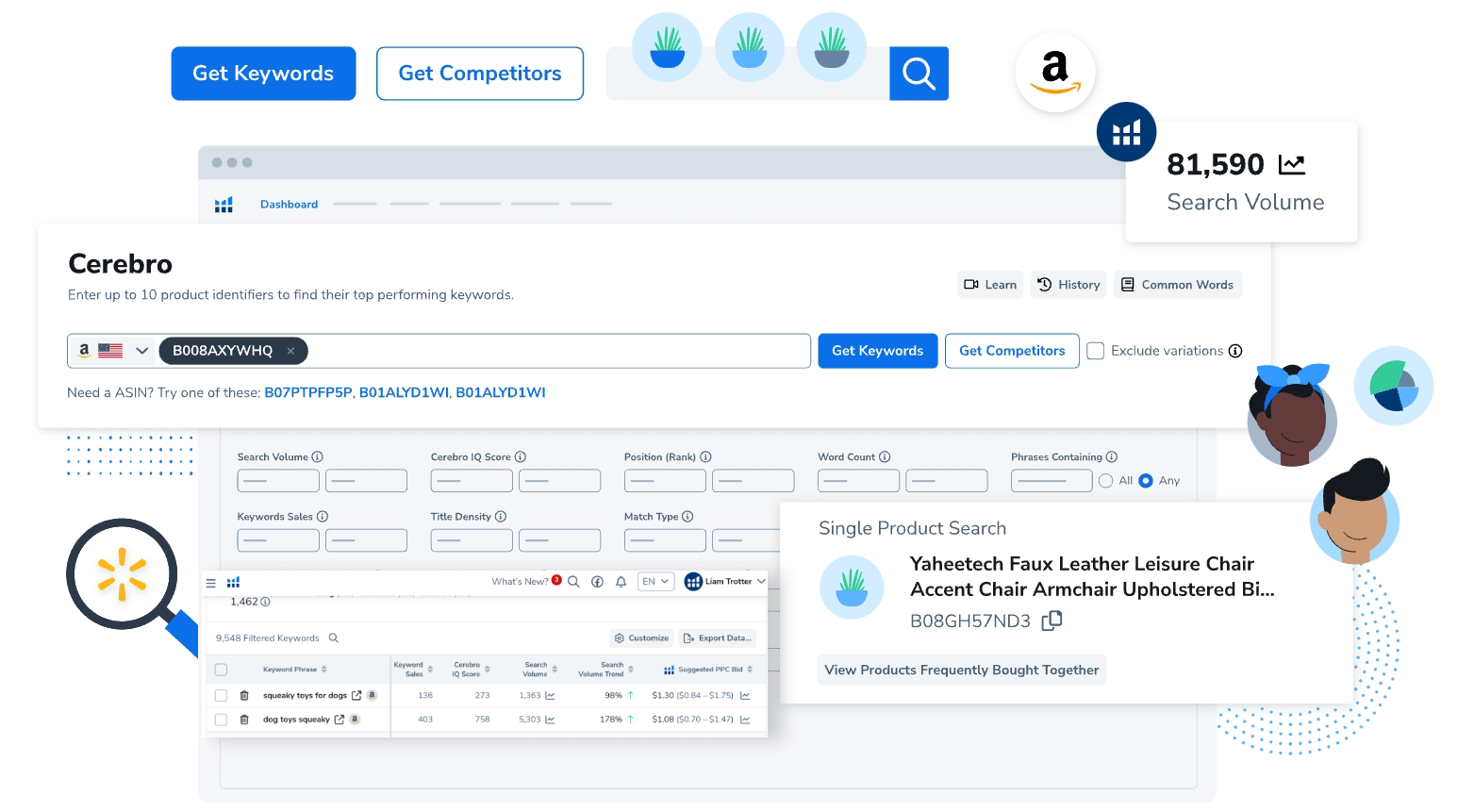Viewport: 1474px width, 812px height.
Task: Show the search volume chart for 1,363
Action: pos(550,695)
